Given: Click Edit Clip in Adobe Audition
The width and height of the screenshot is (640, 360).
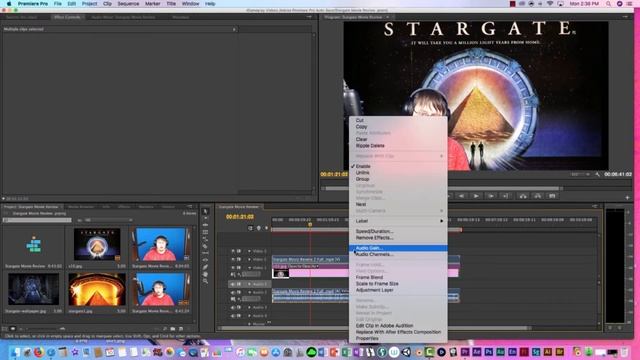Looking at the screenshot, I should click(x=384, y=326).
